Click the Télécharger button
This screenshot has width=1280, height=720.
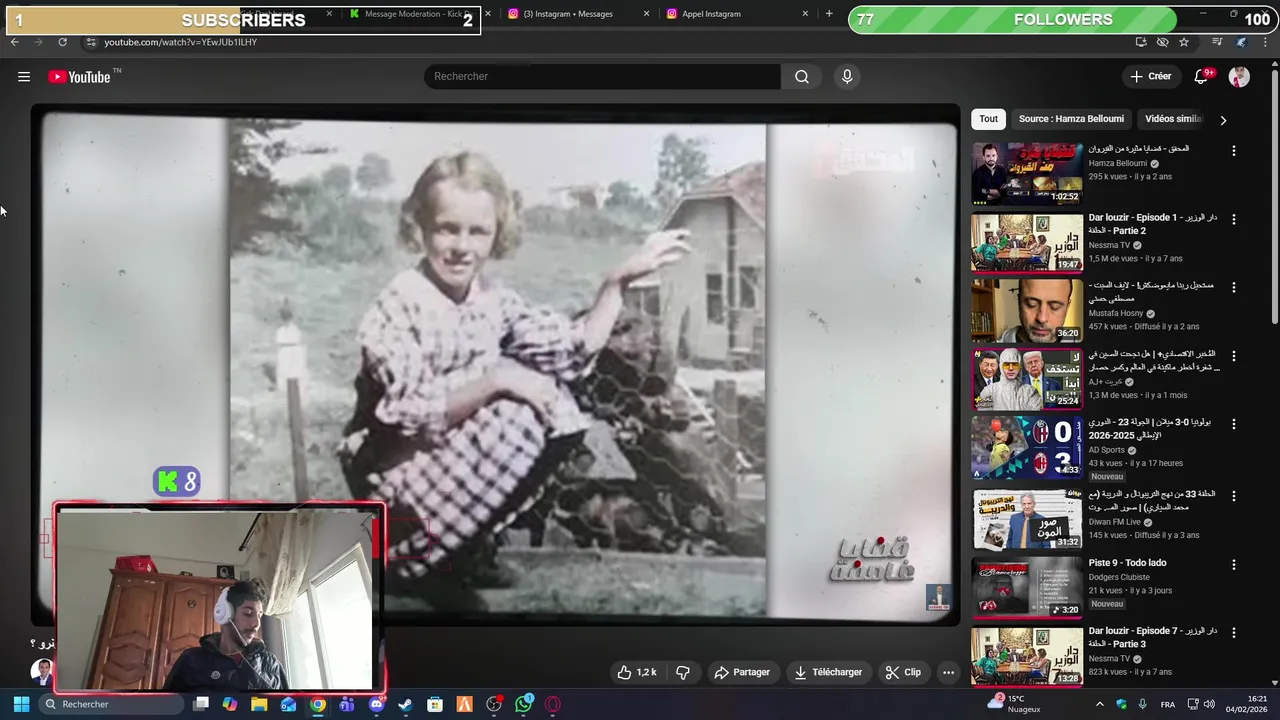[x=828, y=673]
